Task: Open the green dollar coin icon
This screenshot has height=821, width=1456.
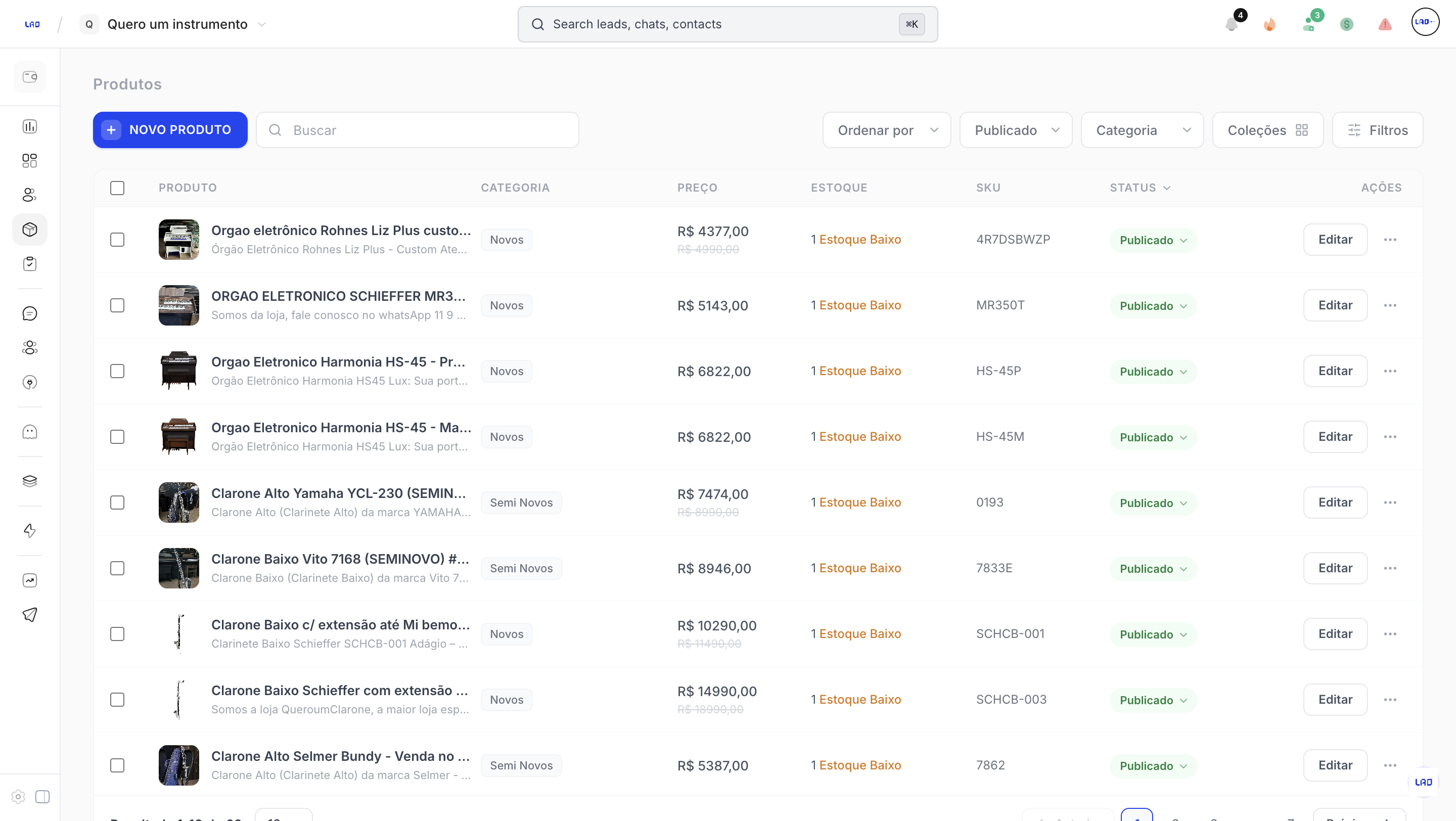Action: click(x=1346, y=24)
